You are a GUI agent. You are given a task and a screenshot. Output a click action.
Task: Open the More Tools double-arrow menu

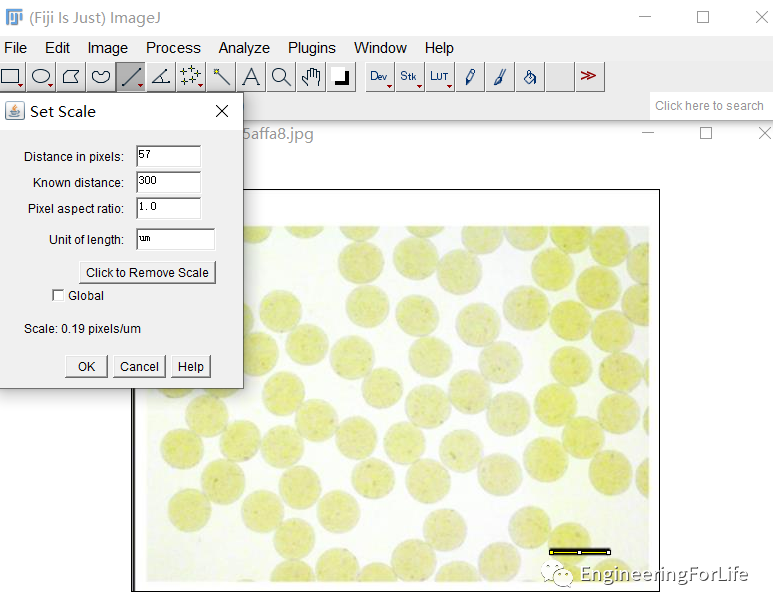coord(590,77)
